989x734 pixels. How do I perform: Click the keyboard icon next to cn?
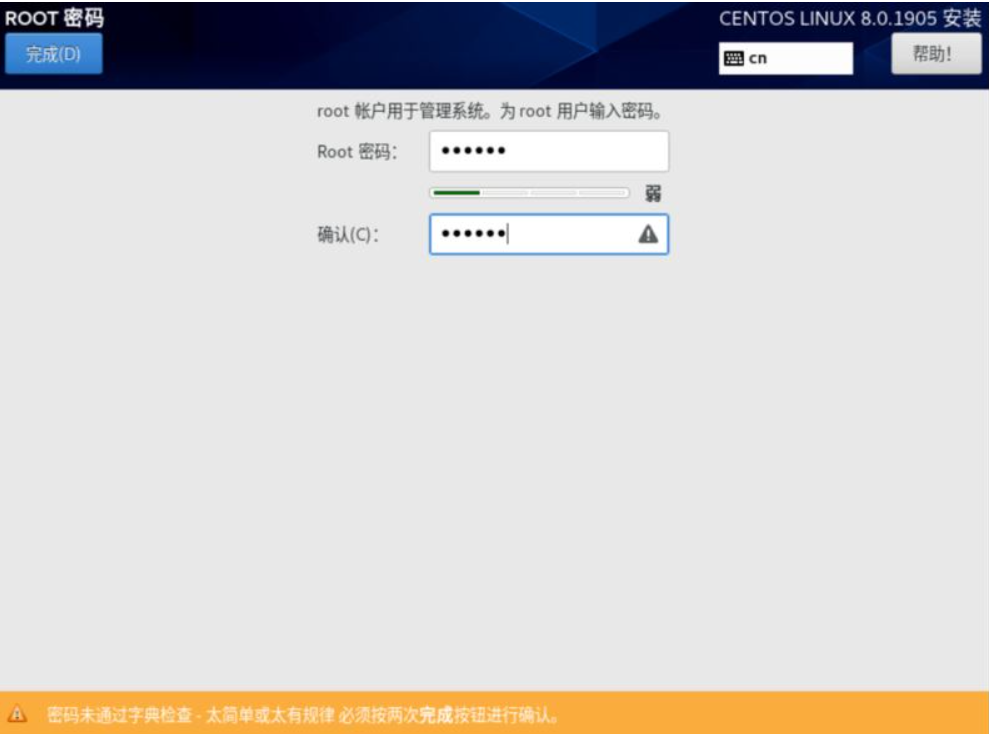734,59
